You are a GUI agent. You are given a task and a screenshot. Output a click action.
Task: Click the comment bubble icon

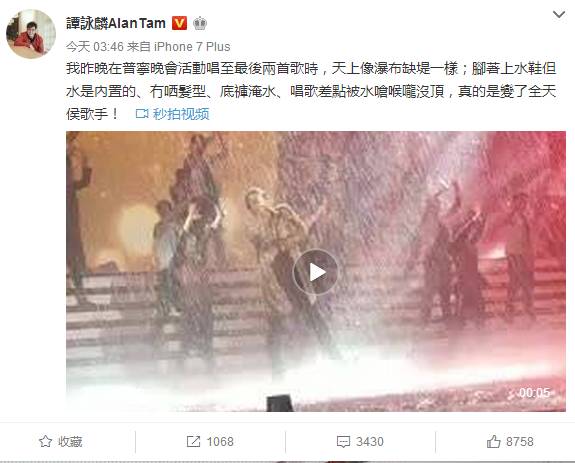point(343,442)
